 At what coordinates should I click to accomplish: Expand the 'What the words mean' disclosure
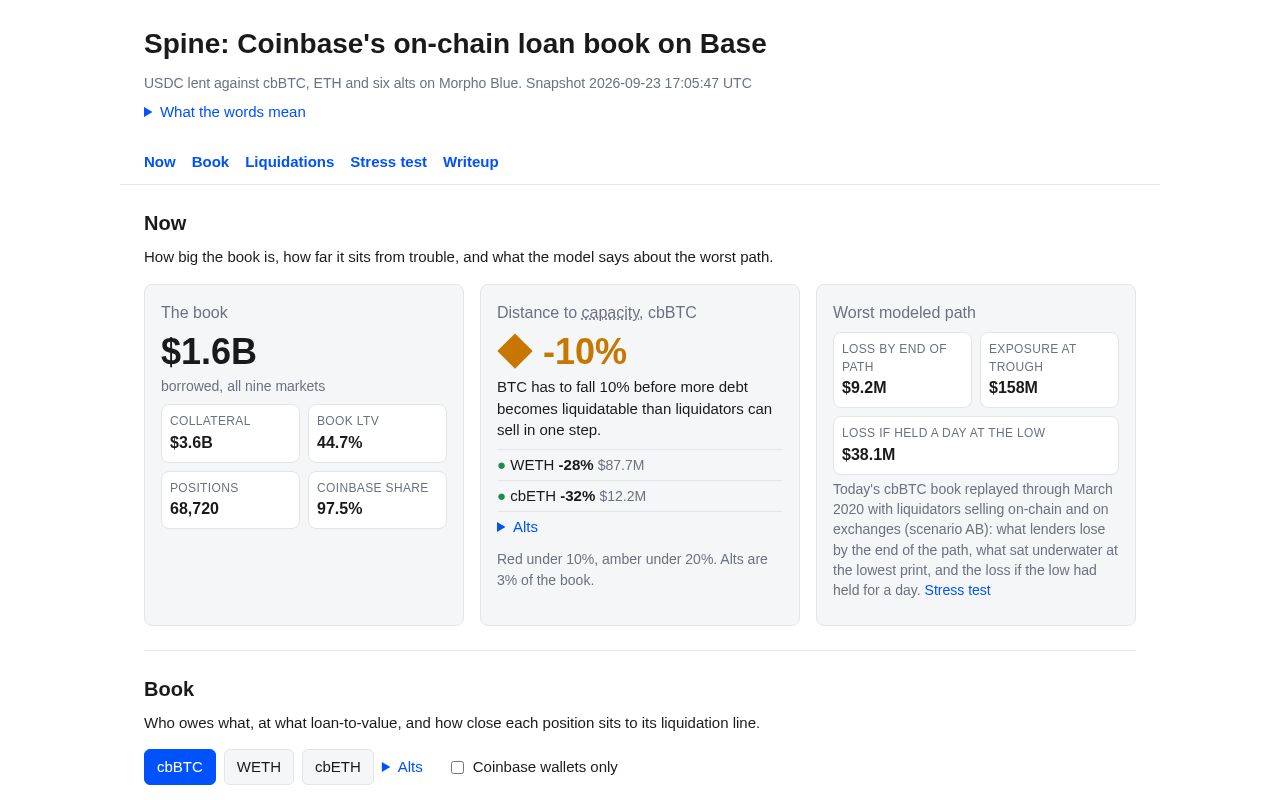tap(225, 112)
